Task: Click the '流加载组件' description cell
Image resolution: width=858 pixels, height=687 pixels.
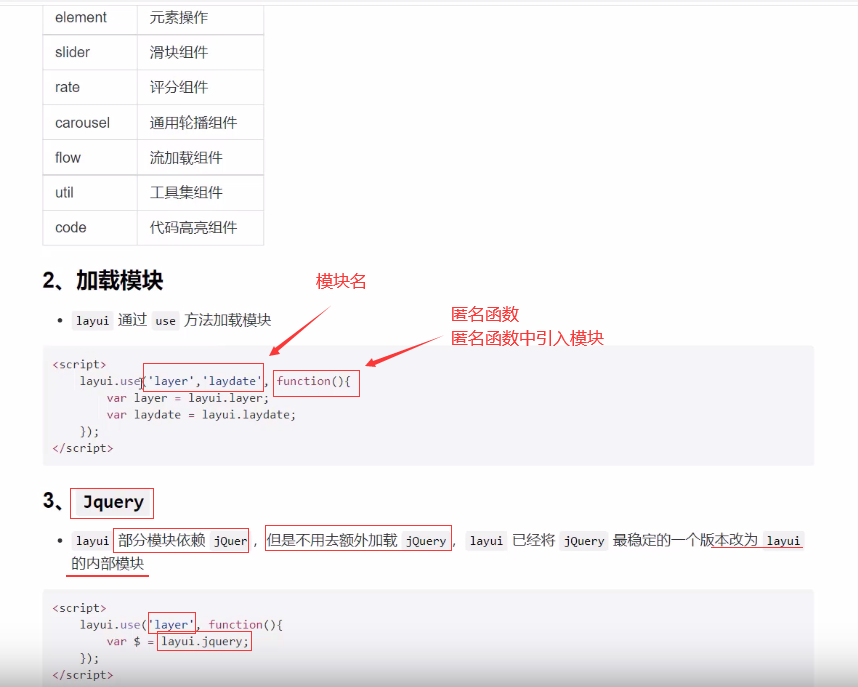Action: click(x=200, y=158)
